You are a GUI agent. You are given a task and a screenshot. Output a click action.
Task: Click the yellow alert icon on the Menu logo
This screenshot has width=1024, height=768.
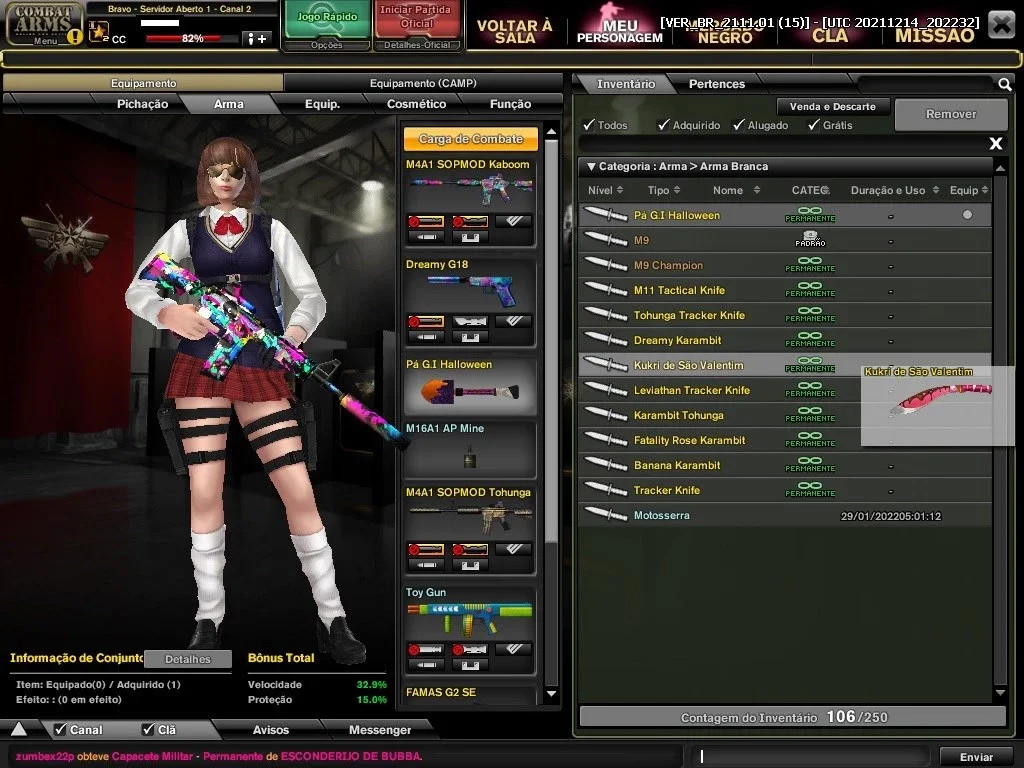76,37
